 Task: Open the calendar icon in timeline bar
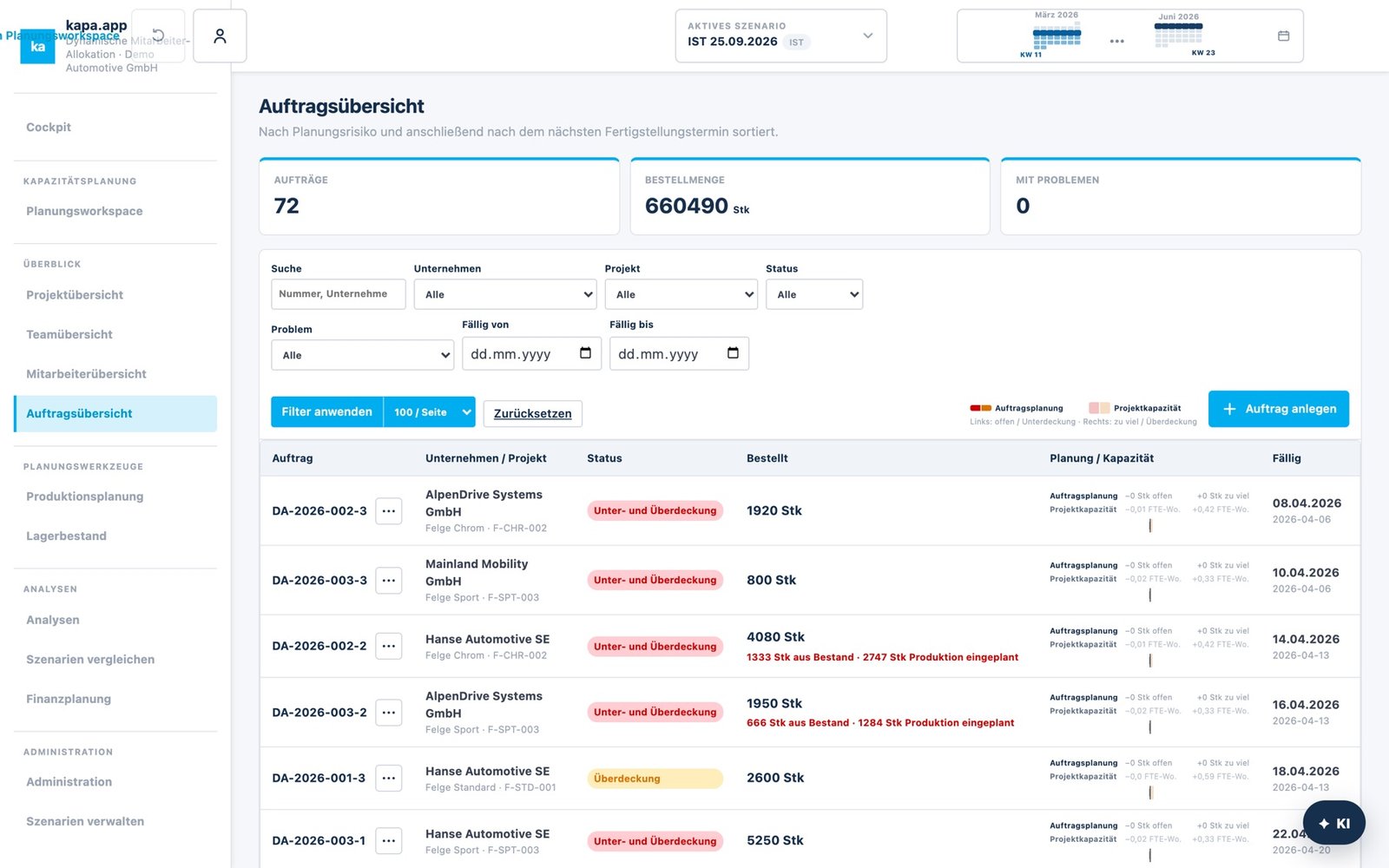click(x=1283, y=36)
